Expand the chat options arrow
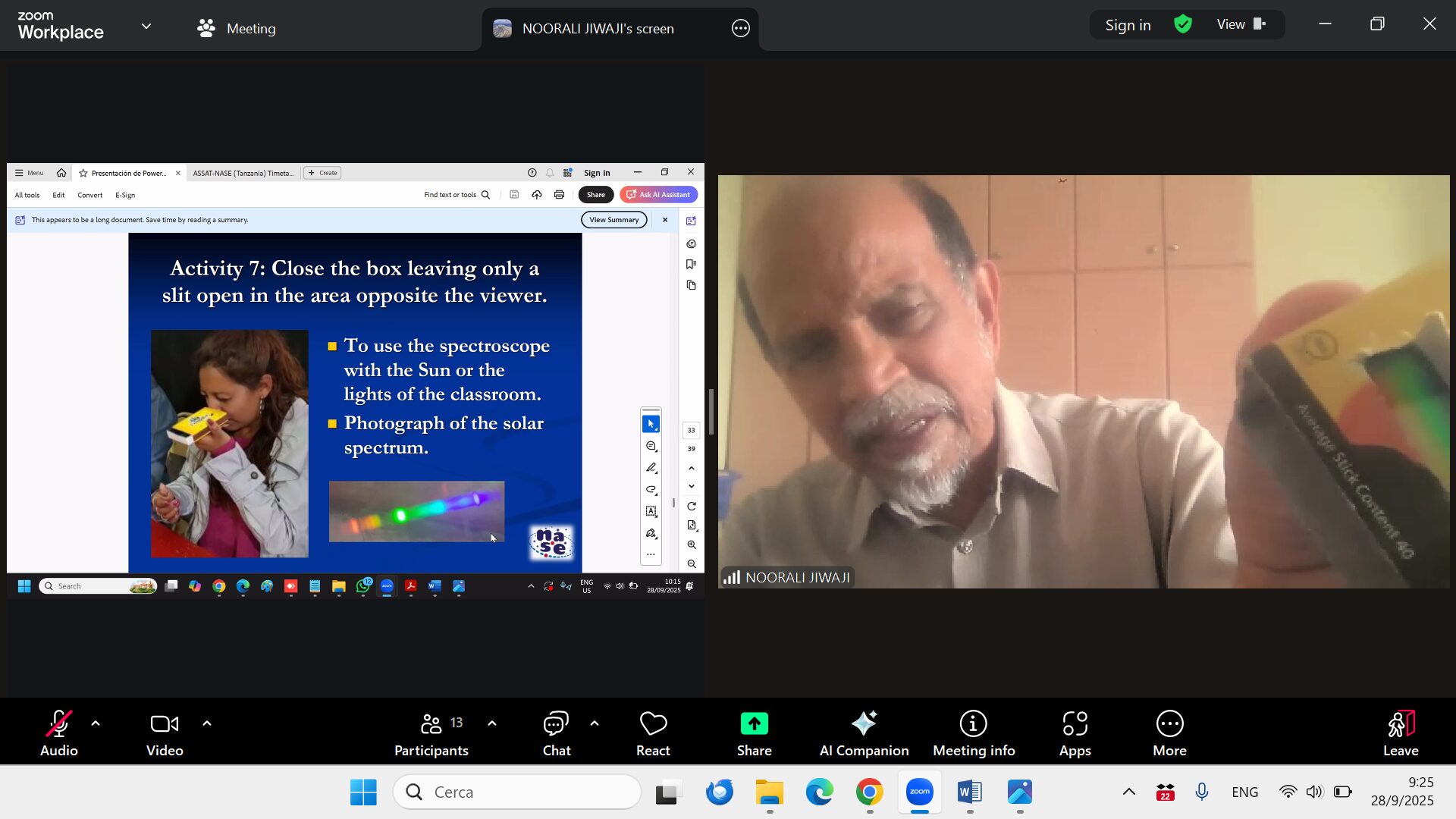 tap(595, 723)
